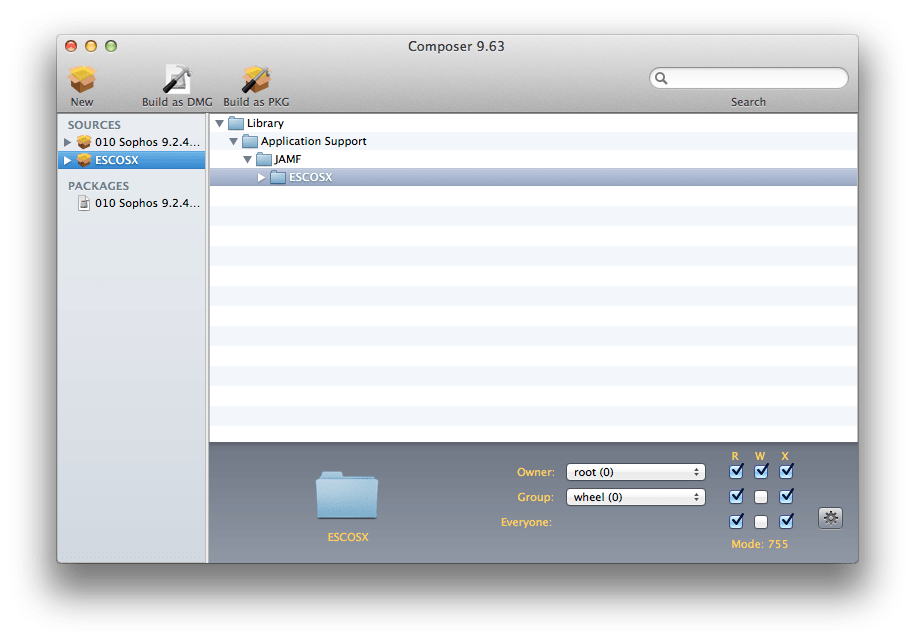Click the Build as DMG icon
The height and width of the screenshot is (642, 915).
177,79
